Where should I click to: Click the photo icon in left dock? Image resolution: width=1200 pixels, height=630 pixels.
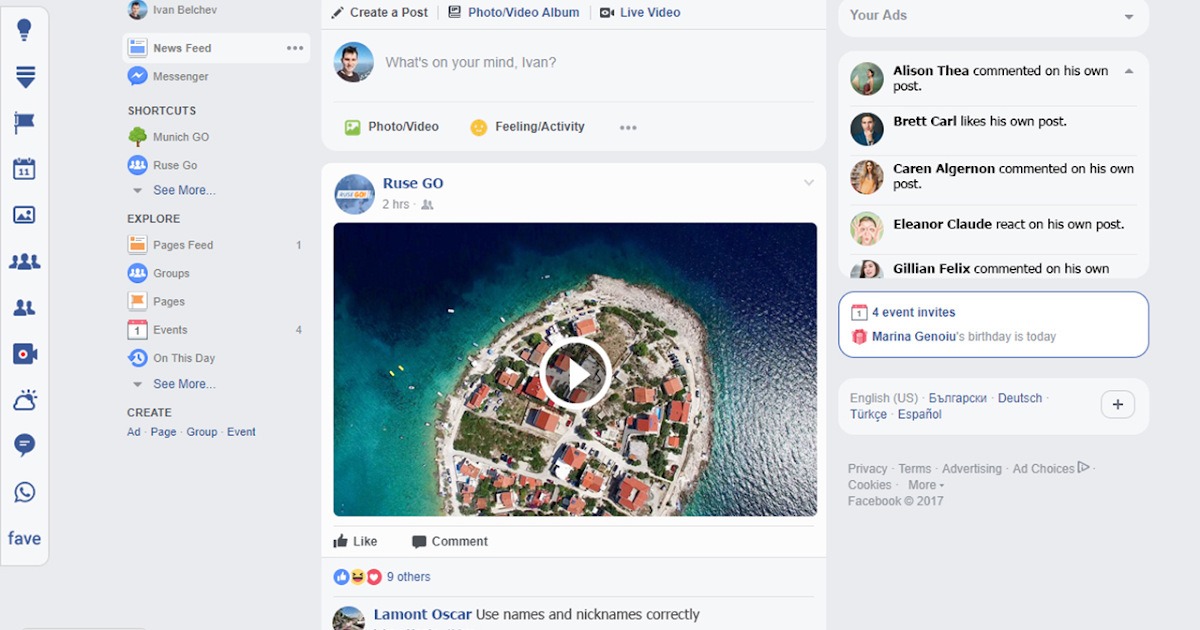pyautogui.click(x=25, y=215)
